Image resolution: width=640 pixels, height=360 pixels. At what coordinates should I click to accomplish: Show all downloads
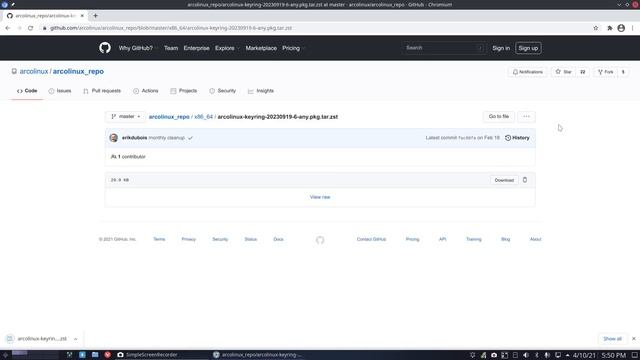612,339
